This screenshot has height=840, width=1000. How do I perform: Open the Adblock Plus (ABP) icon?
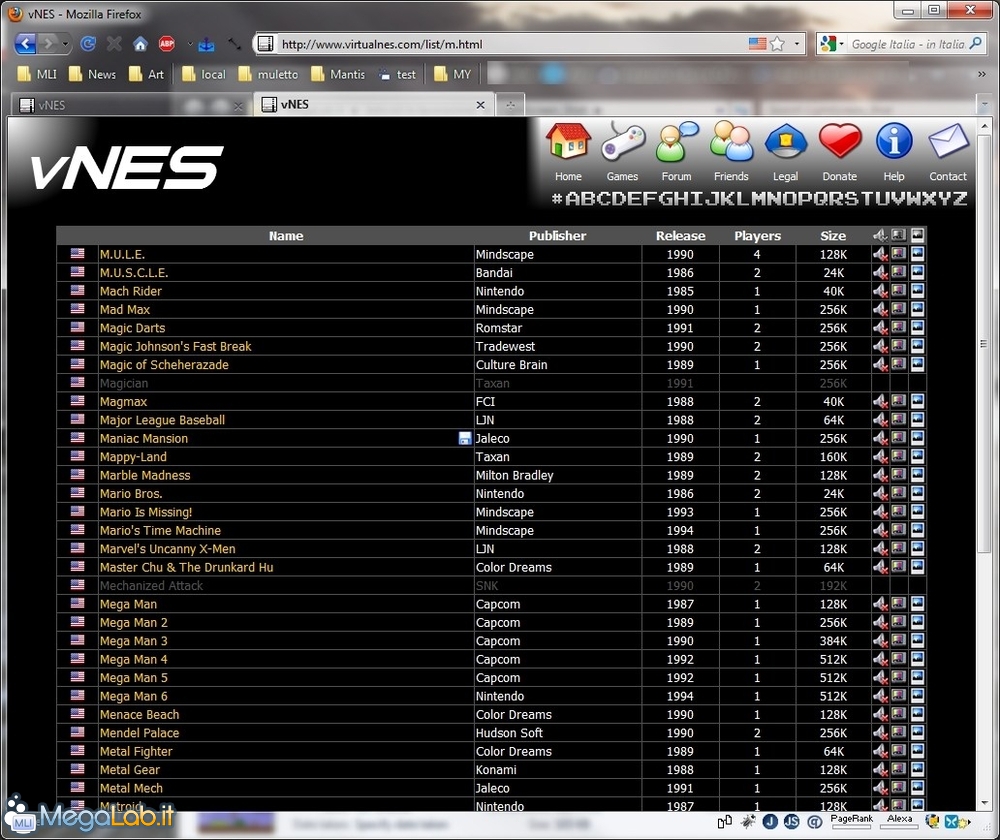tap(166, 43)
